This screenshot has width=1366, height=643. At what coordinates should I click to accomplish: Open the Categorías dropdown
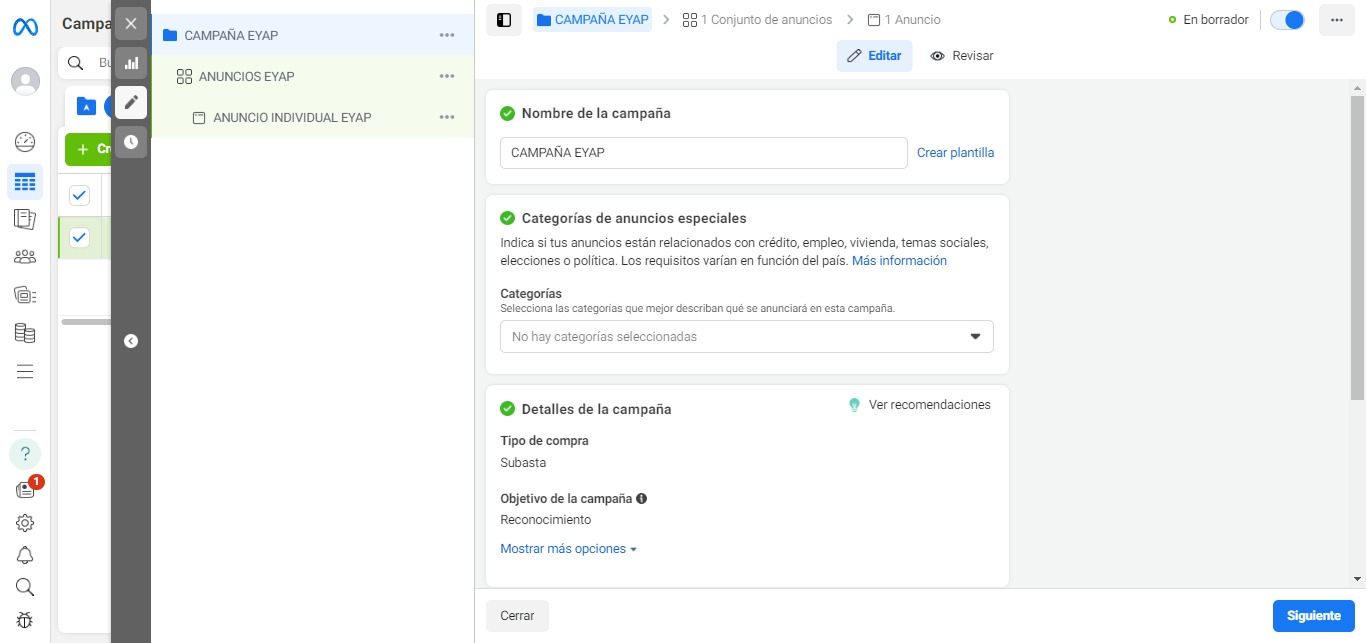[746, 337]
